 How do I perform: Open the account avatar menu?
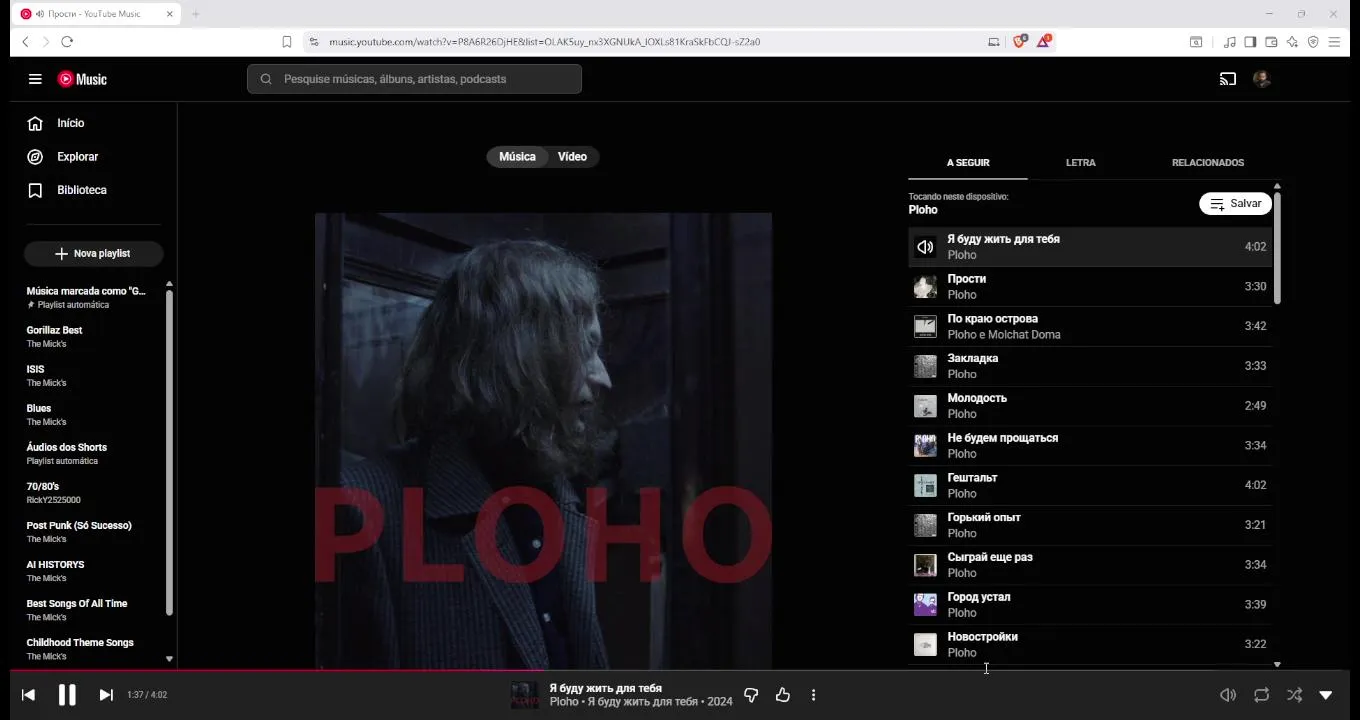(x=1262, y=79)
